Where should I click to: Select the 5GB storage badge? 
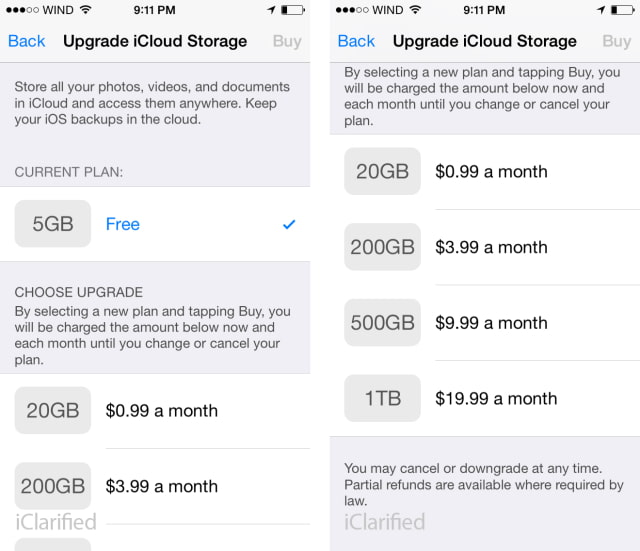pos(53,224)
